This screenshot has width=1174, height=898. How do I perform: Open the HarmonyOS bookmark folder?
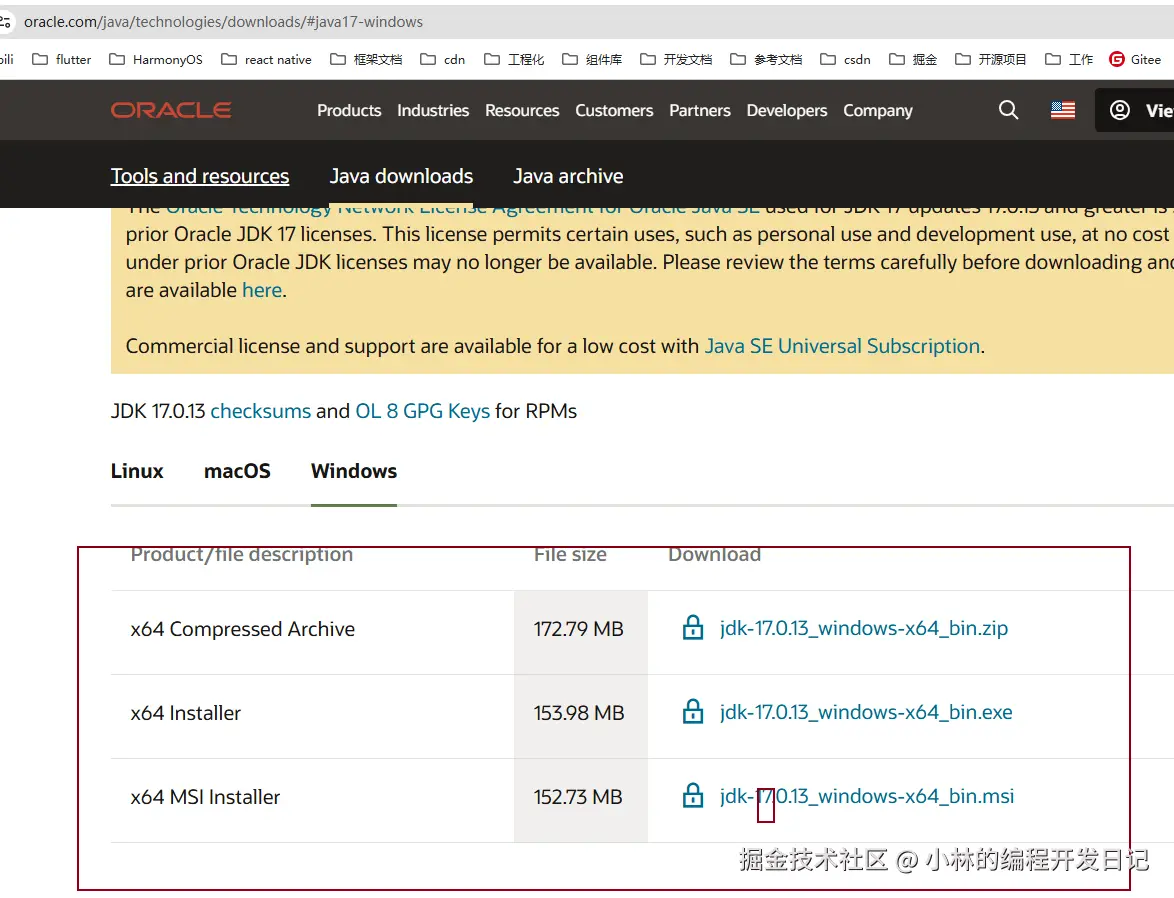click(156, 59)
